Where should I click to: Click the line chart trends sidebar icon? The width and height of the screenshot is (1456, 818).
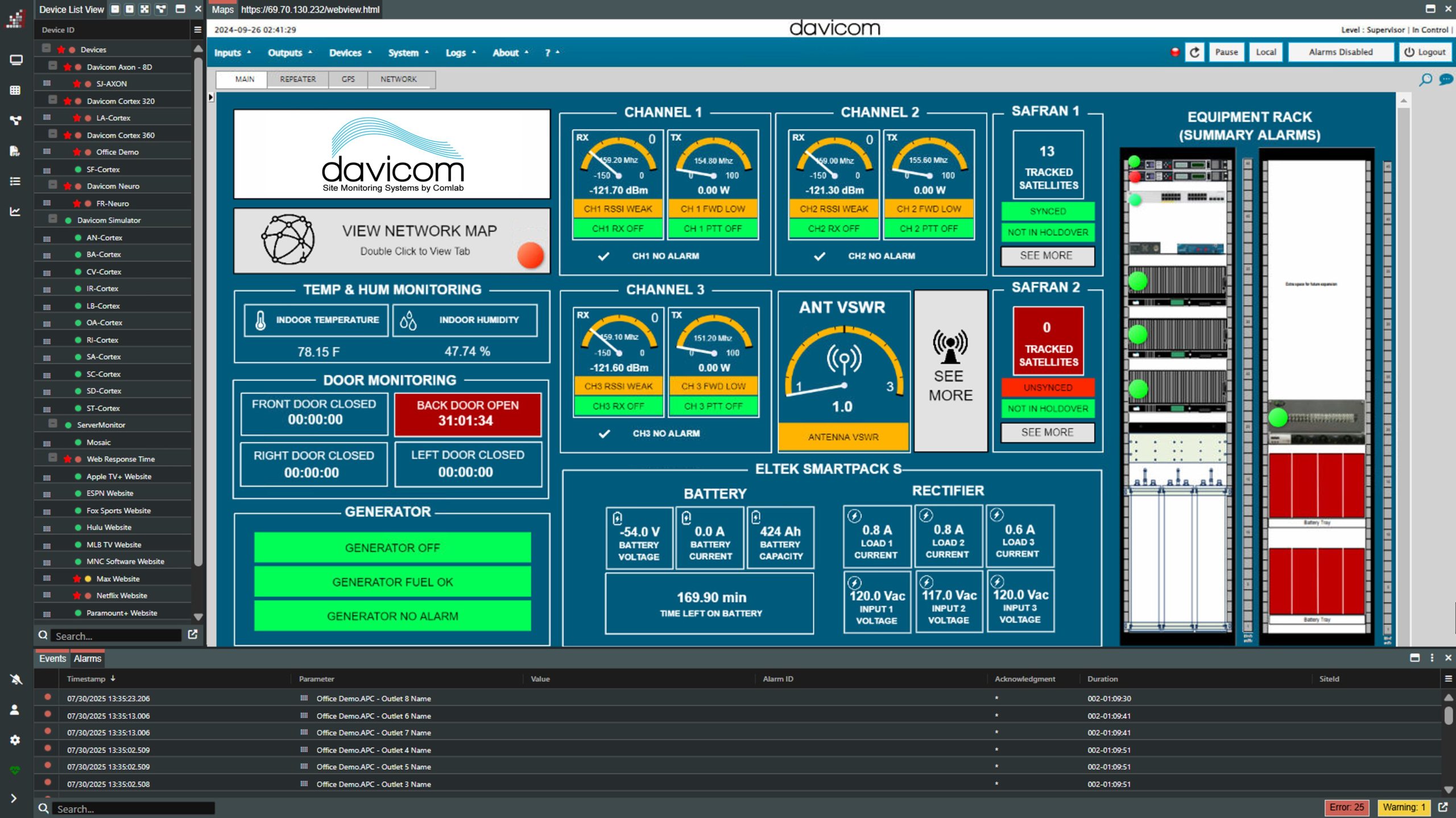point(15,211)
